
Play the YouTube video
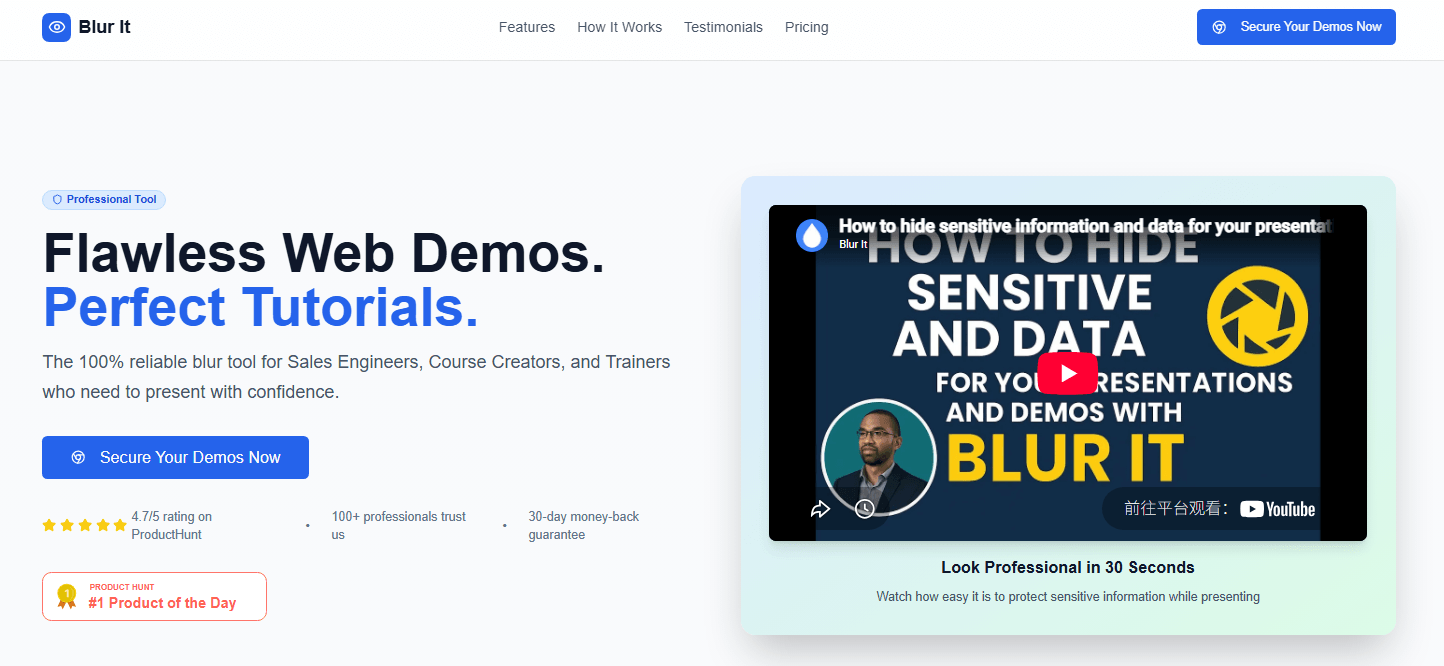(x=1067, y=373)
